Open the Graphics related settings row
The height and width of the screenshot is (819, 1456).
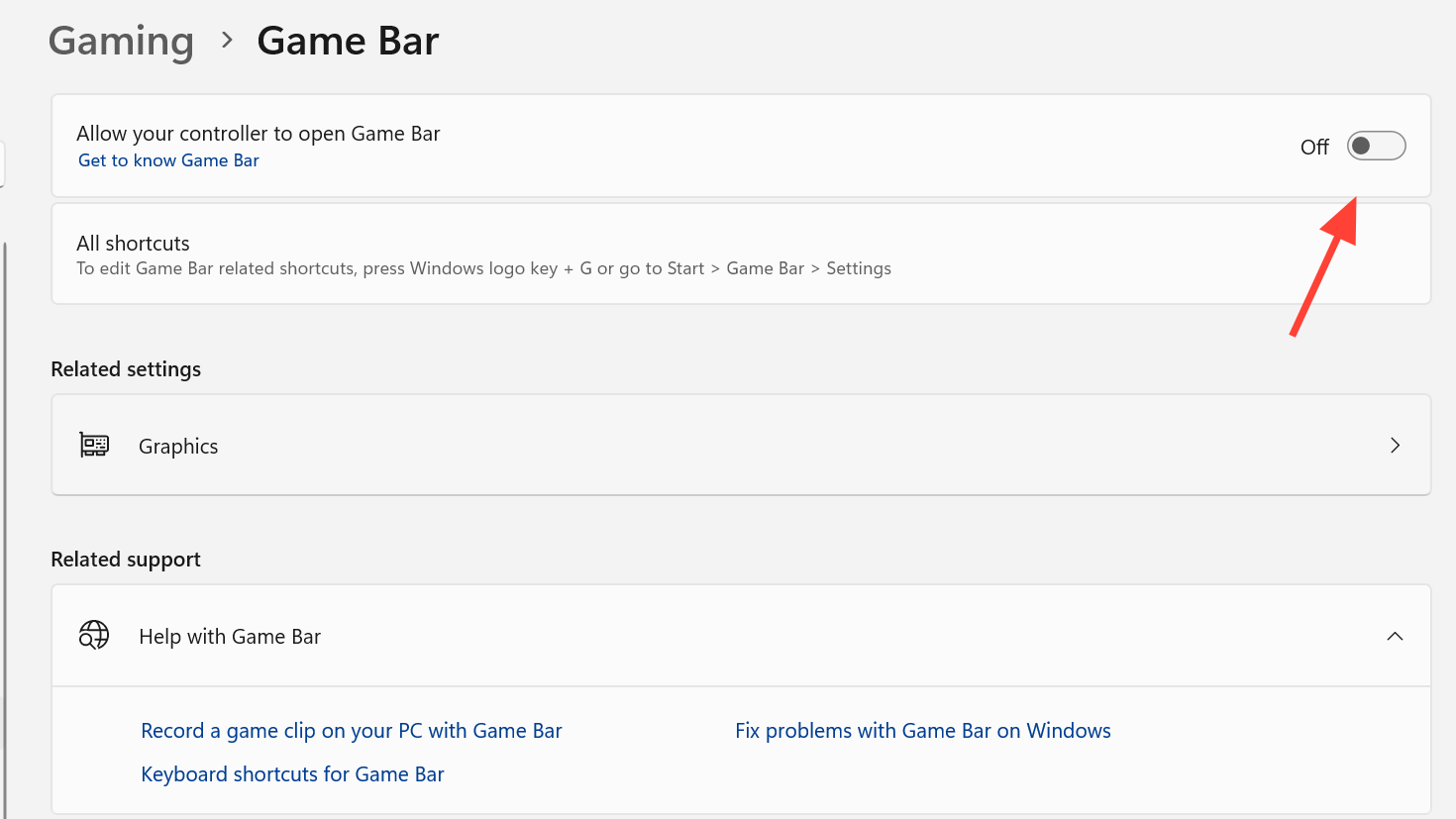741,446
